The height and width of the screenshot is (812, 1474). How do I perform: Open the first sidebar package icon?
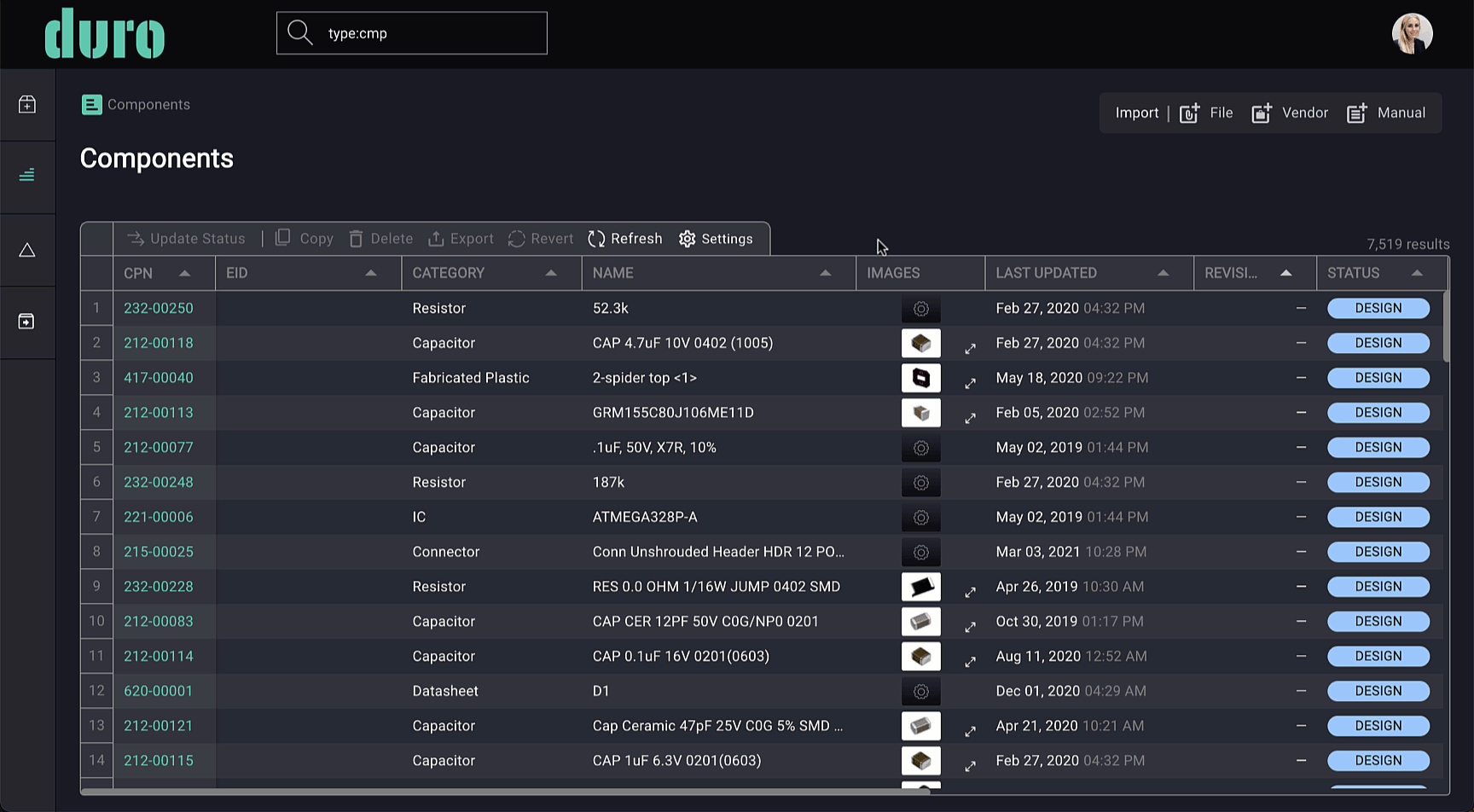(x=27, y=104)
